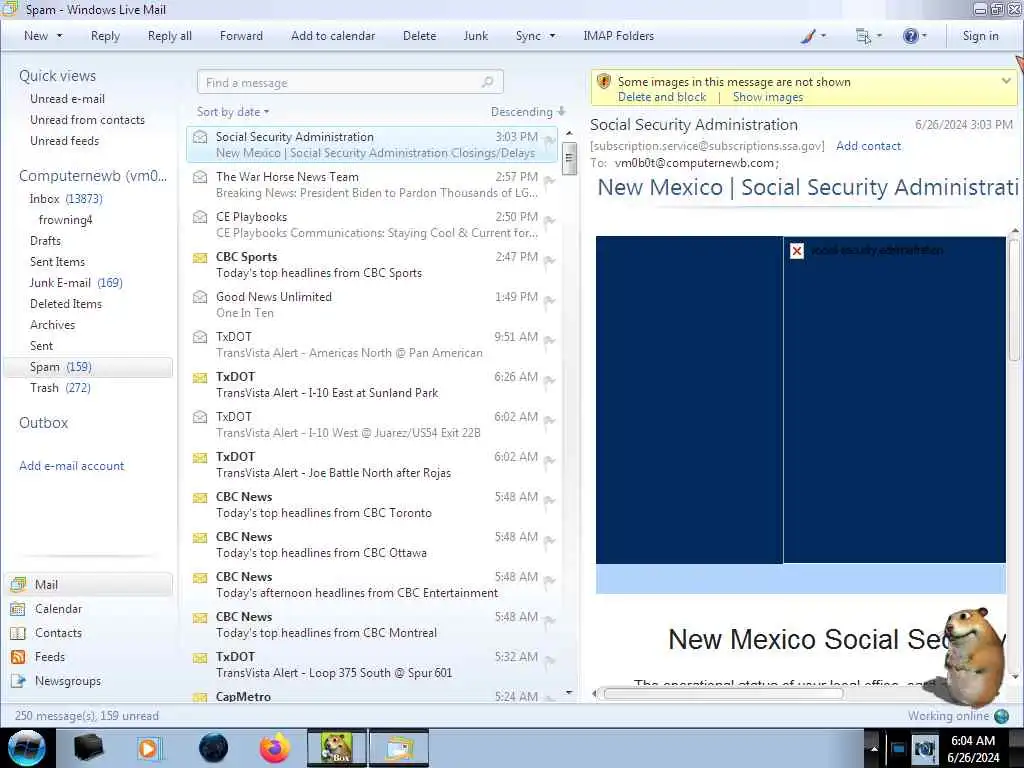Screen dimensions: 1024x768
Task: Open the Sort by date dropdown
Action: 233,112
